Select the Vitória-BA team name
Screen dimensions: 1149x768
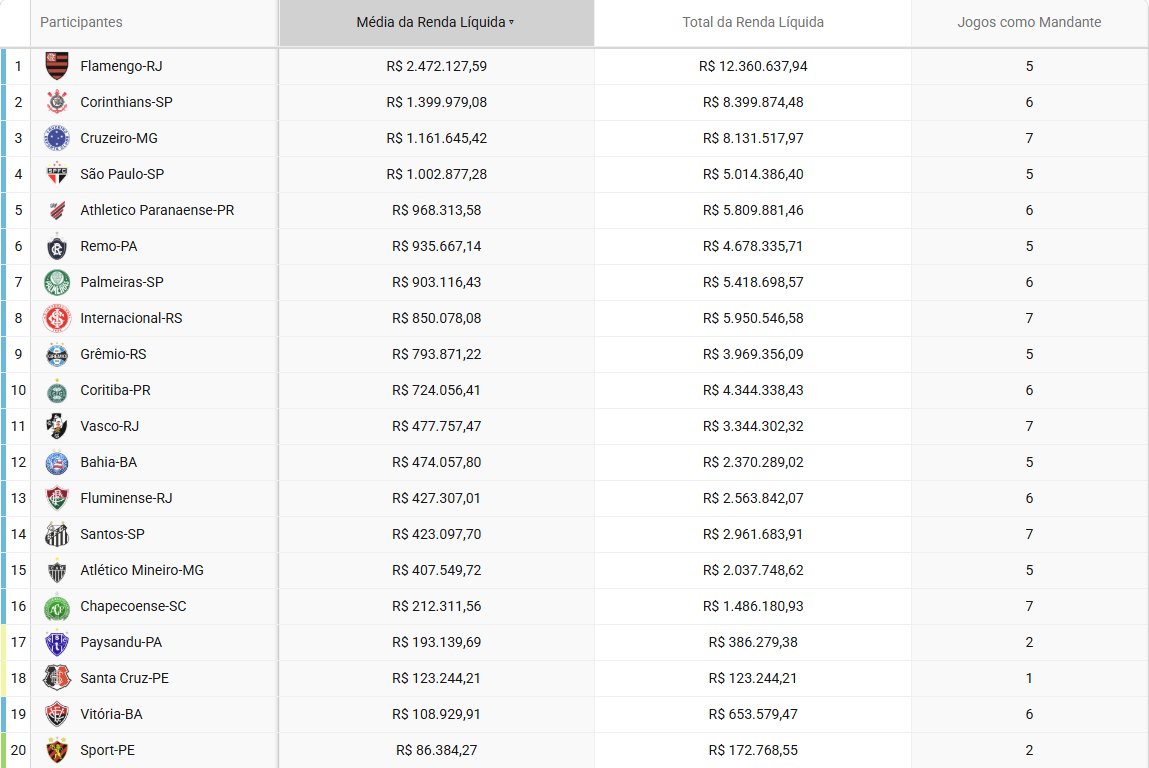pos(111,714)
